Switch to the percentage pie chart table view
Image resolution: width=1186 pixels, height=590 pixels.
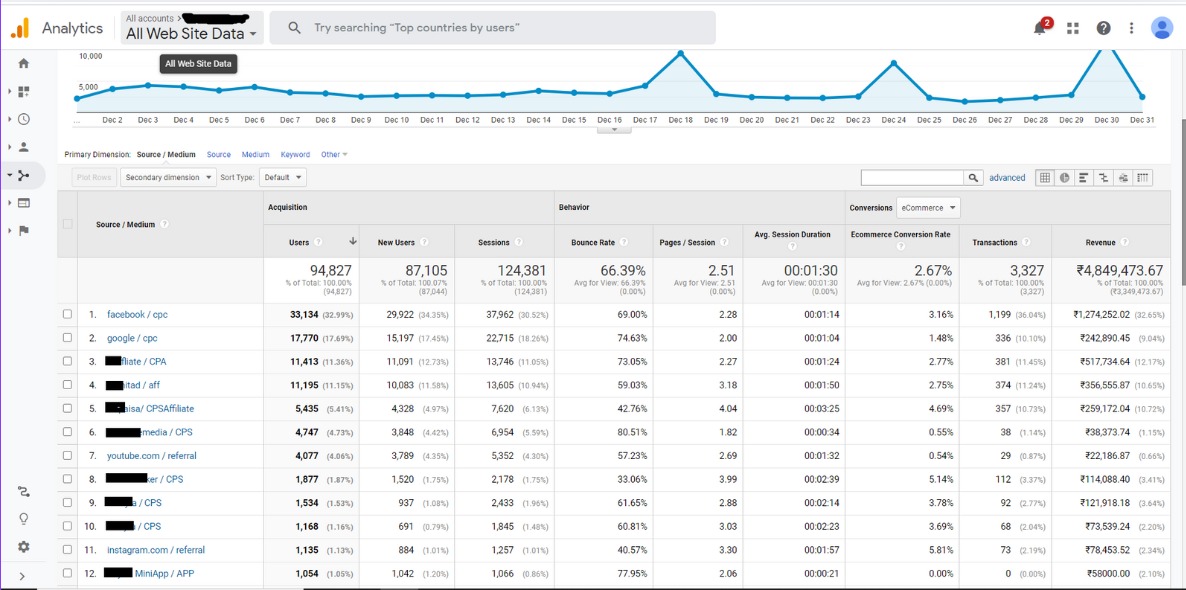[x=1063, y=177]
